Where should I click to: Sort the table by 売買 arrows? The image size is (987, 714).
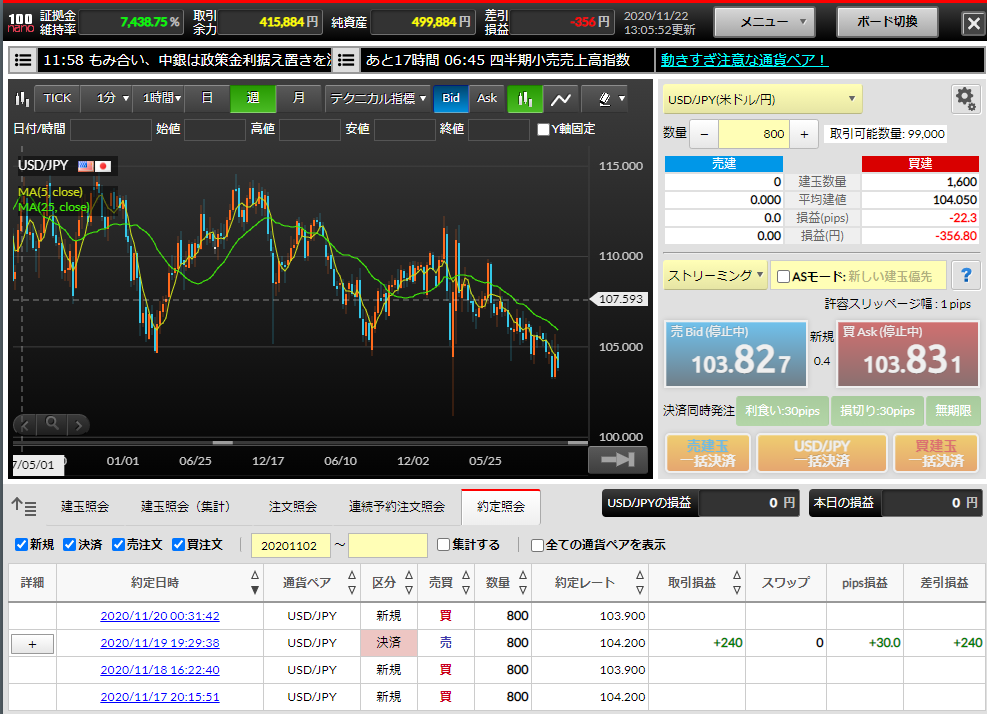click(466, 582)
